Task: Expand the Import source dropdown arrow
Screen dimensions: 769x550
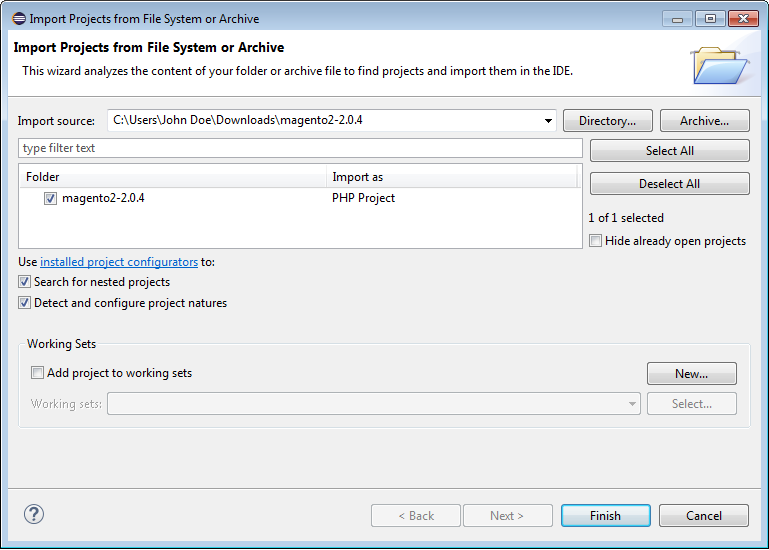Action: tap(548, 121)
